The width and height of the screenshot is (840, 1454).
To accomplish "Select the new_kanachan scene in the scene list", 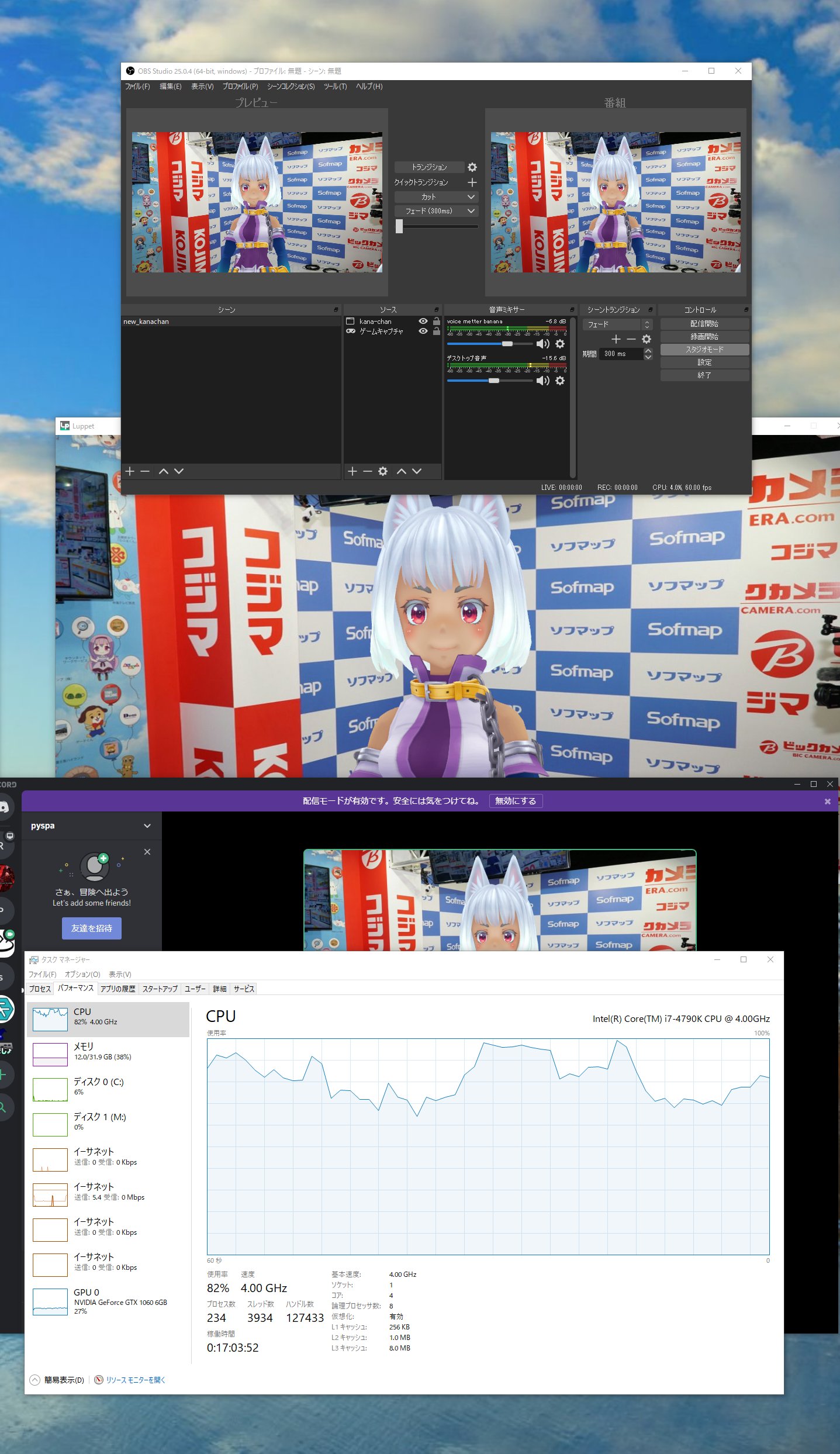I will (231, 322).
